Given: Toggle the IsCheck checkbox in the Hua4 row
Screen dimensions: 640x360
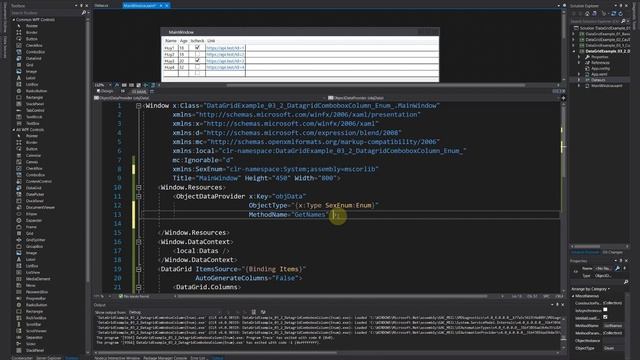Looking at the screenshot, I should click(197, 67).
